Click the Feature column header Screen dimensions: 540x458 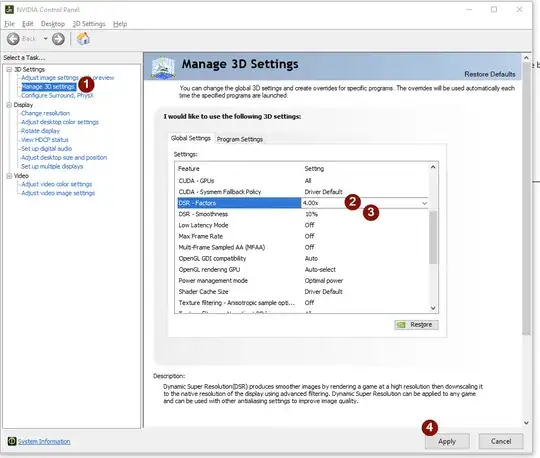pos(189,168)
